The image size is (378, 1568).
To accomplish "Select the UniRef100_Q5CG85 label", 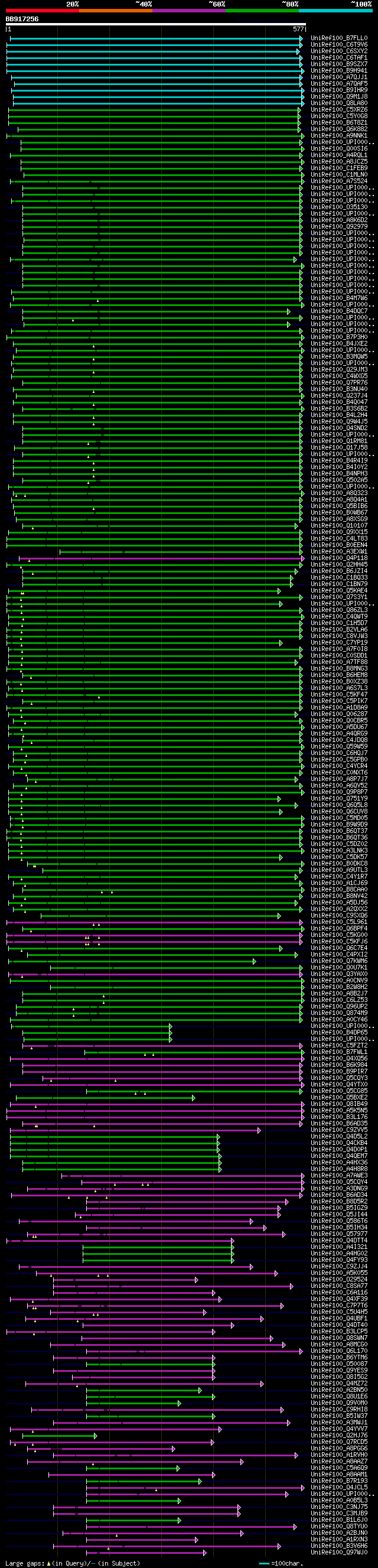I will pyautogui.click(x=339, y=1091).
